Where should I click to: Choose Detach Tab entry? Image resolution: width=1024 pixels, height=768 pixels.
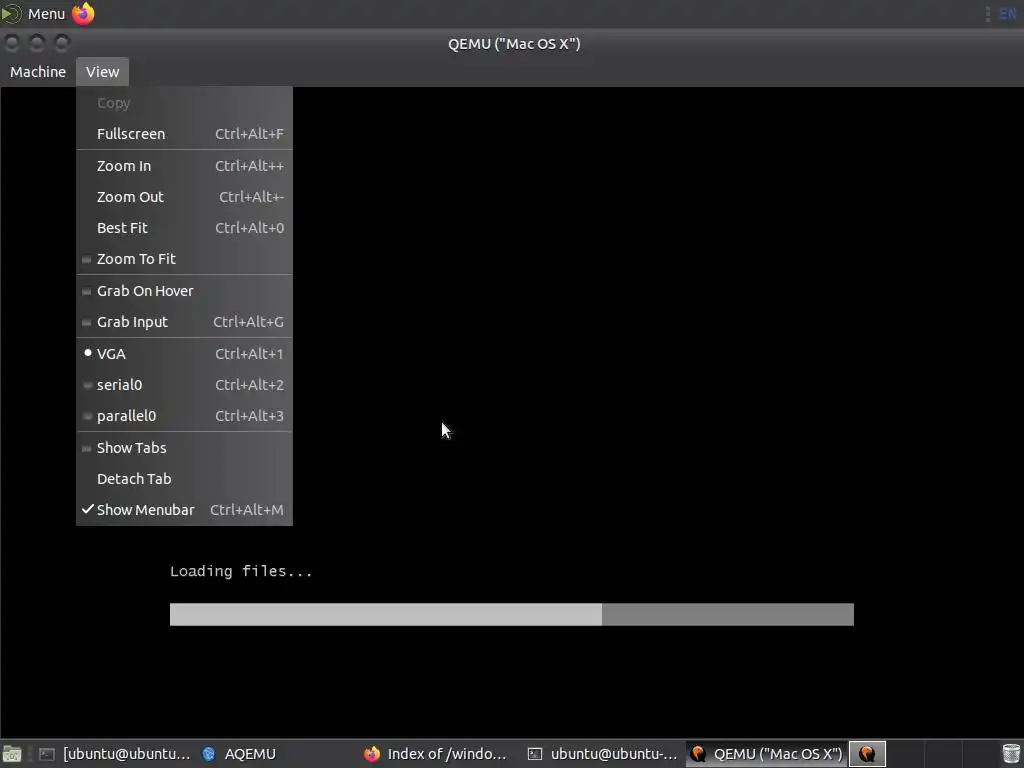(x=184, y=479)
